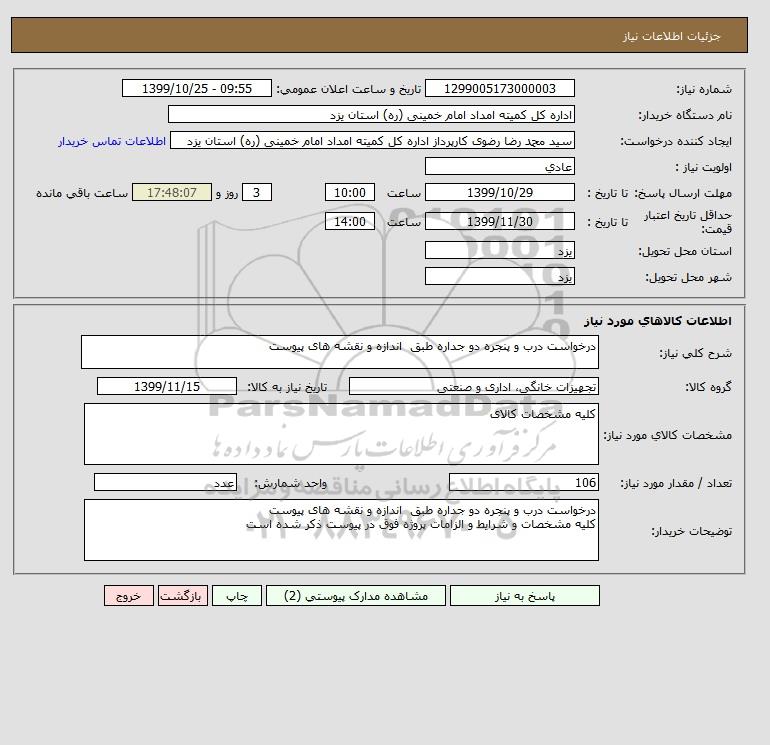Click the 'اولویت نیاز :' label
Image resolution: width=770 pixels, height=745 pixels.
704,167
